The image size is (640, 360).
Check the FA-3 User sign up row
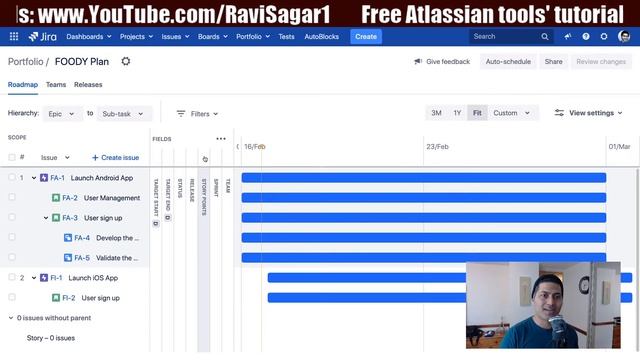12,217
